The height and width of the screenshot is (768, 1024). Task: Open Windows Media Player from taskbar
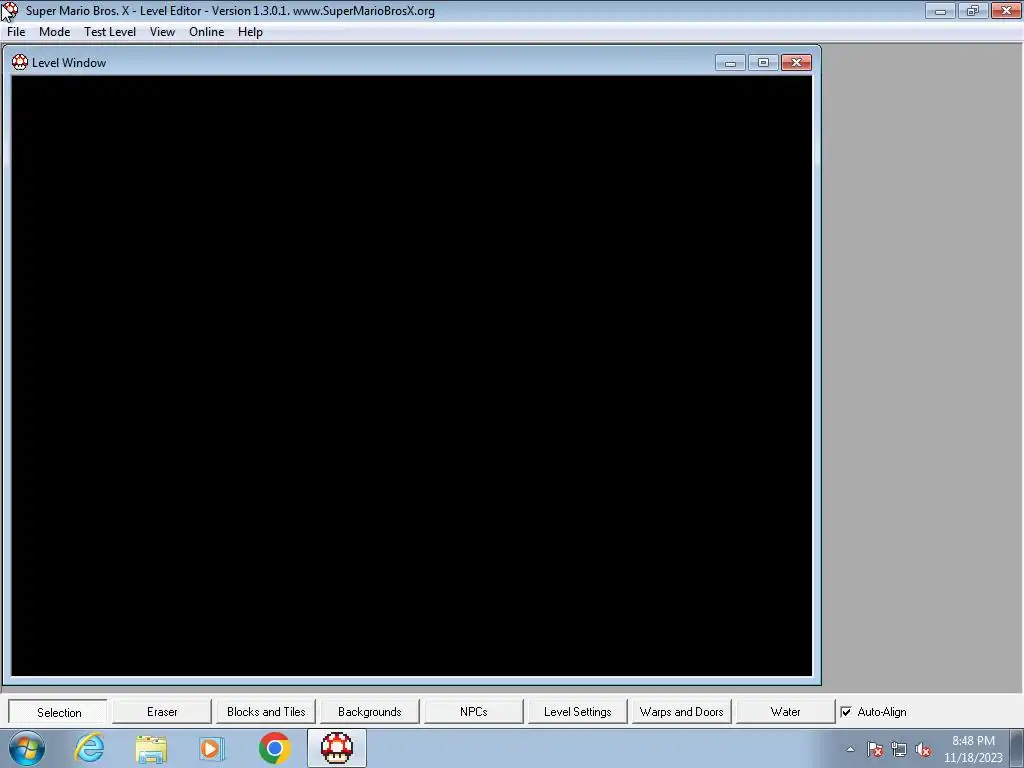click(x=212, y=748)
